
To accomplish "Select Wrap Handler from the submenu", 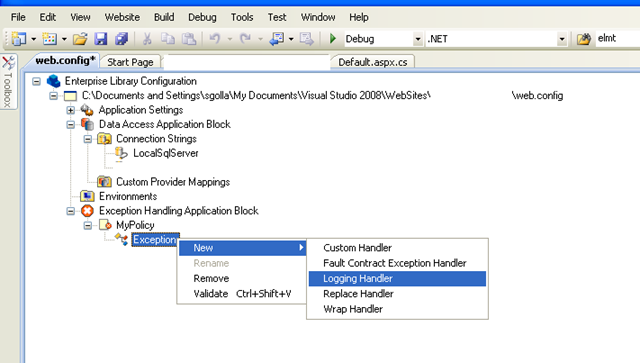I will pos(397,309).
